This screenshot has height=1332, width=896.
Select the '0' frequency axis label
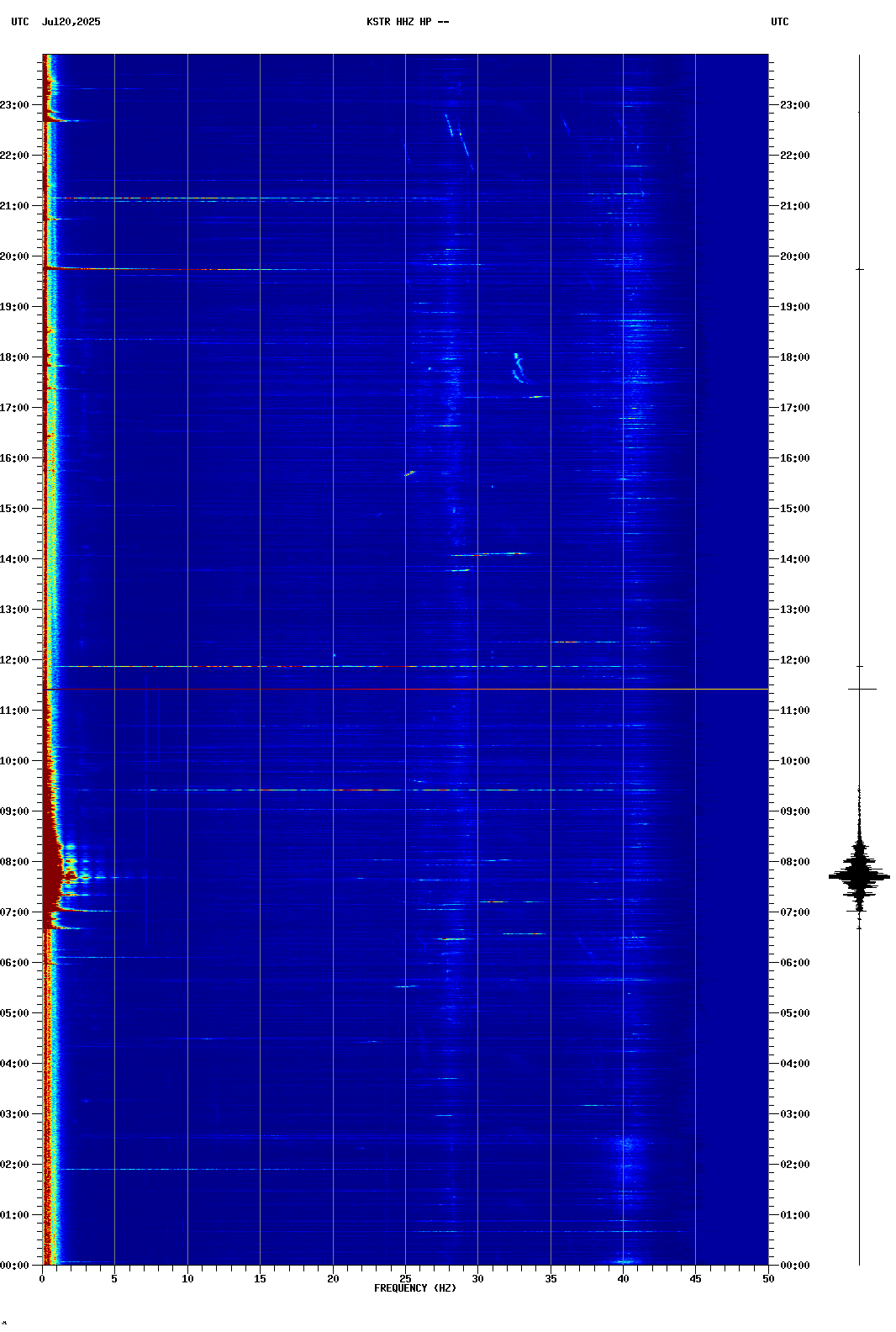42,1279
